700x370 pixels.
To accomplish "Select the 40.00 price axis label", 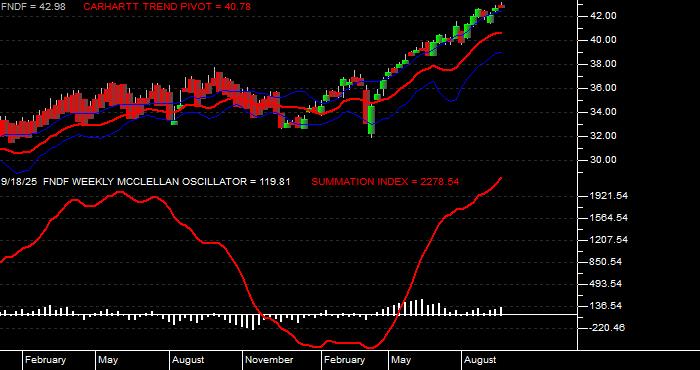I will (604, 40).
